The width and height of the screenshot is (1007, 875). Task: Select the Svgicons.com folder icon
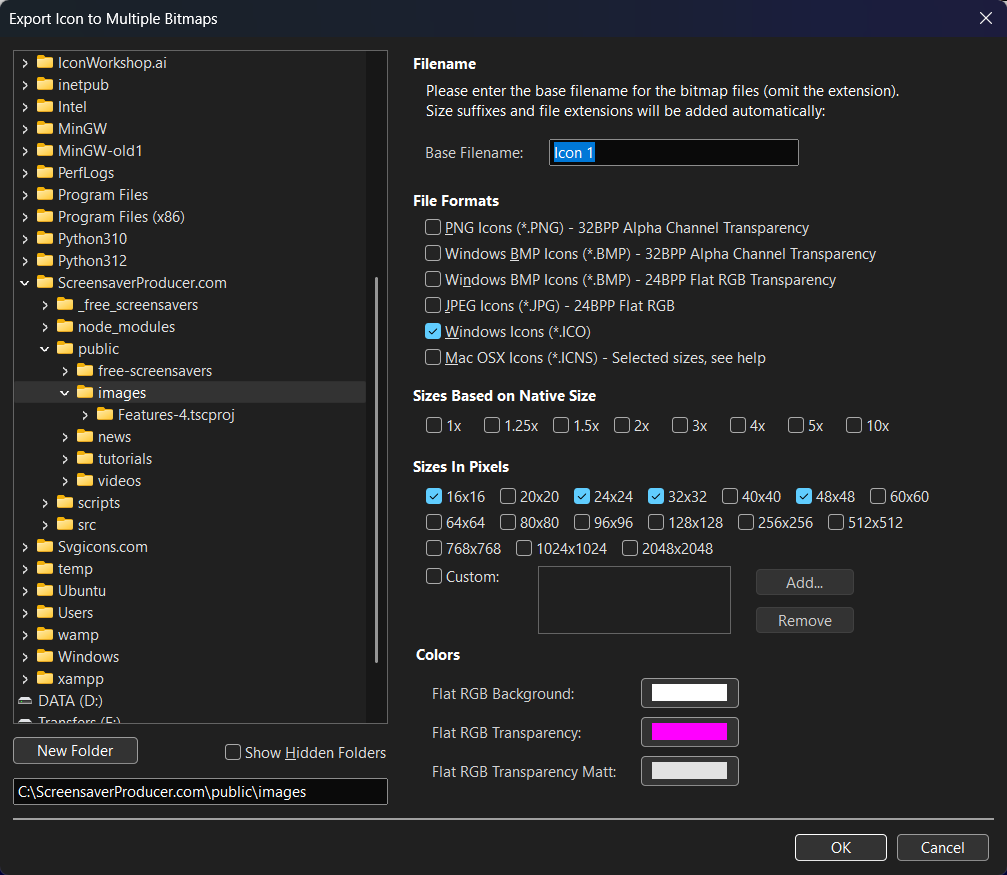(x=45, y=546)
